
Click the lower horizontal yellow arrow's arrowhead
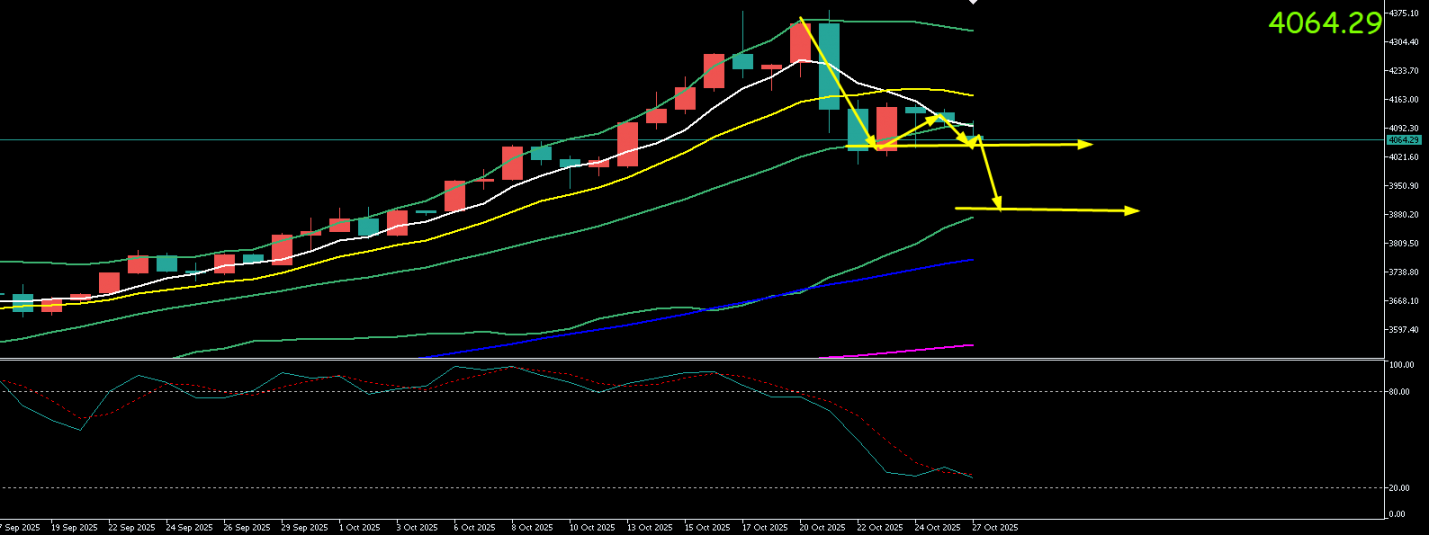click(x=1133, y=210)
